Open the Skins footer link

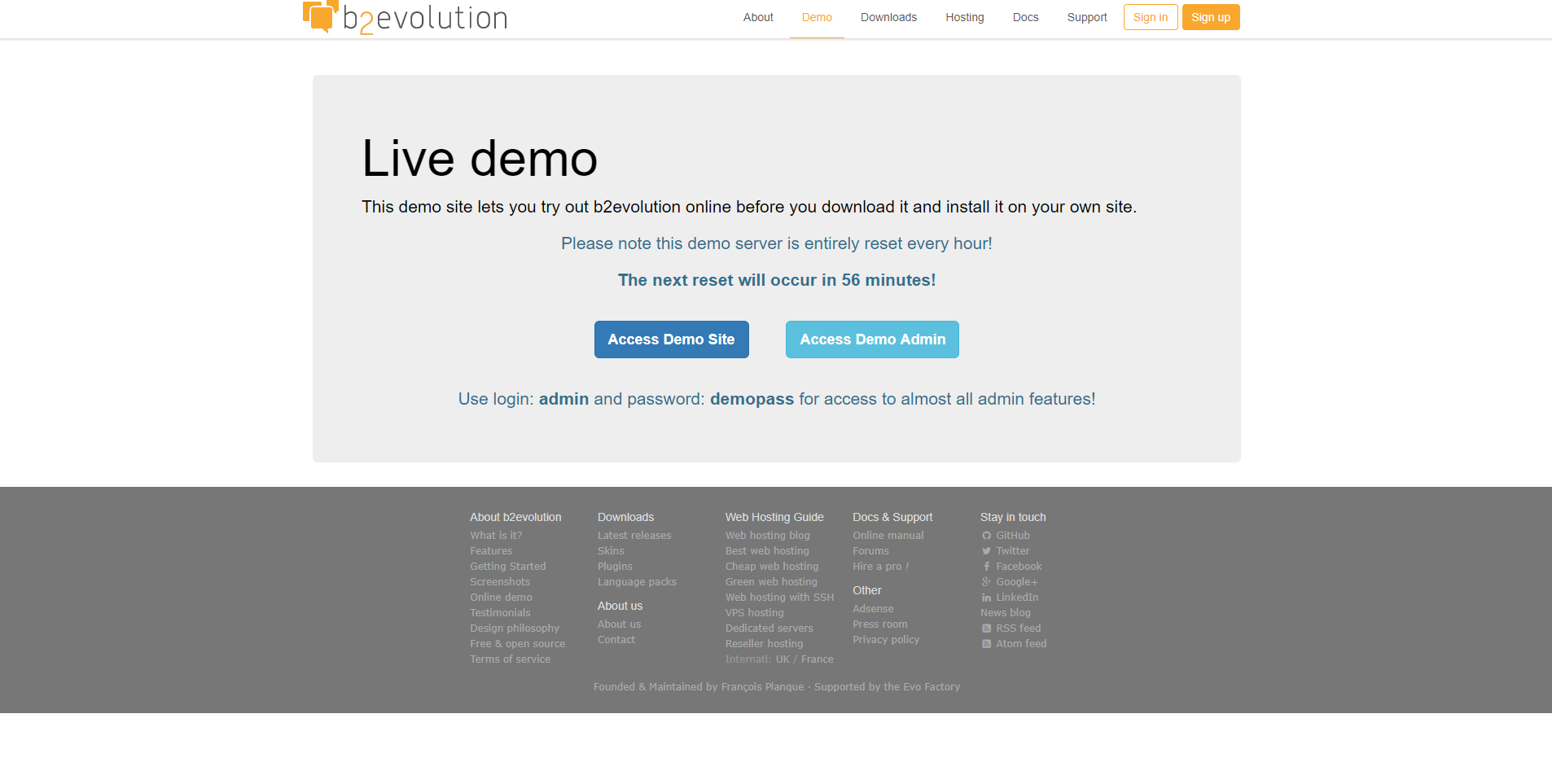(x=611, y=551)
